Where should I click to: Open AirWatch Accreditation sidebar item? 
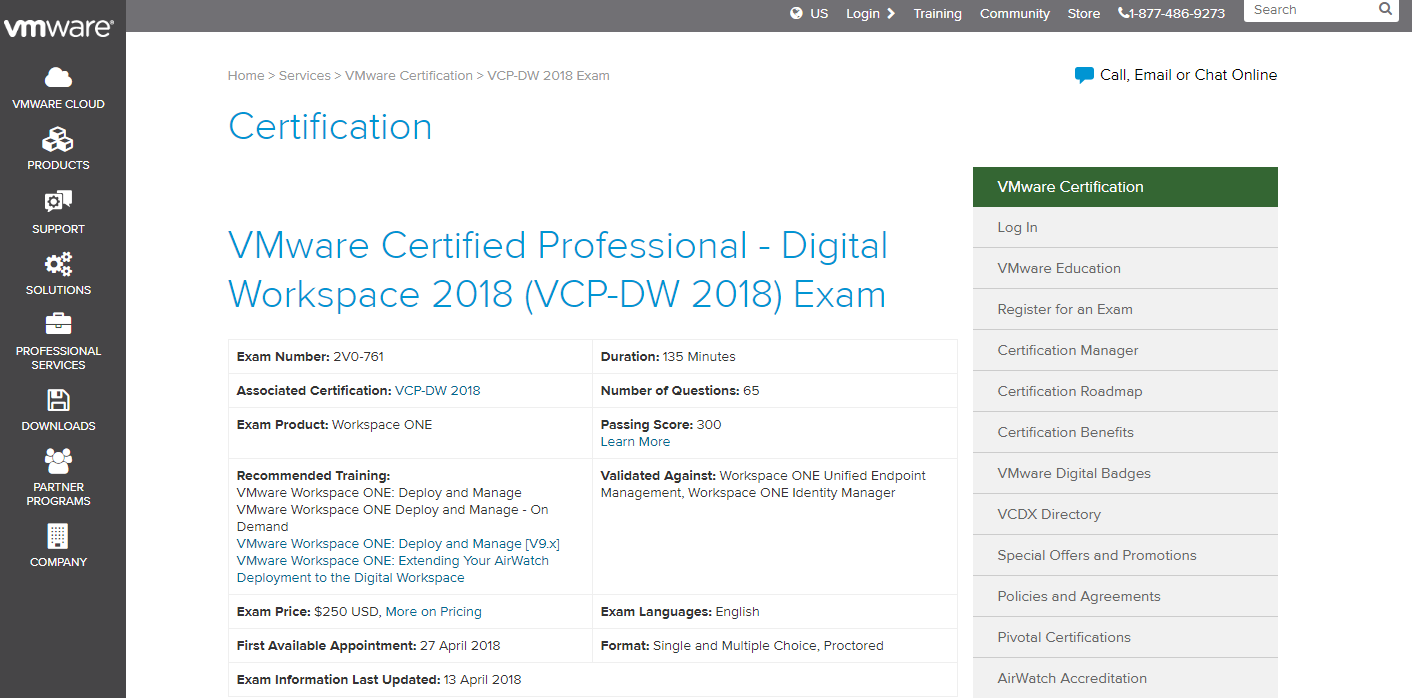(1125, 679)
